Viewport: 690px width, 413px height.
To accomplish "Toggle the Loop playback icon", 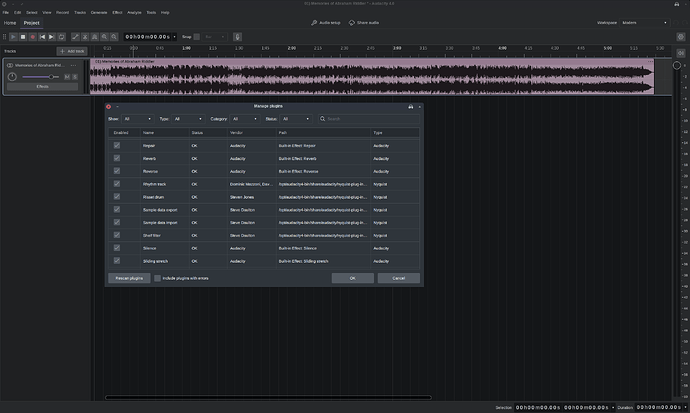I will pos(61,37).
